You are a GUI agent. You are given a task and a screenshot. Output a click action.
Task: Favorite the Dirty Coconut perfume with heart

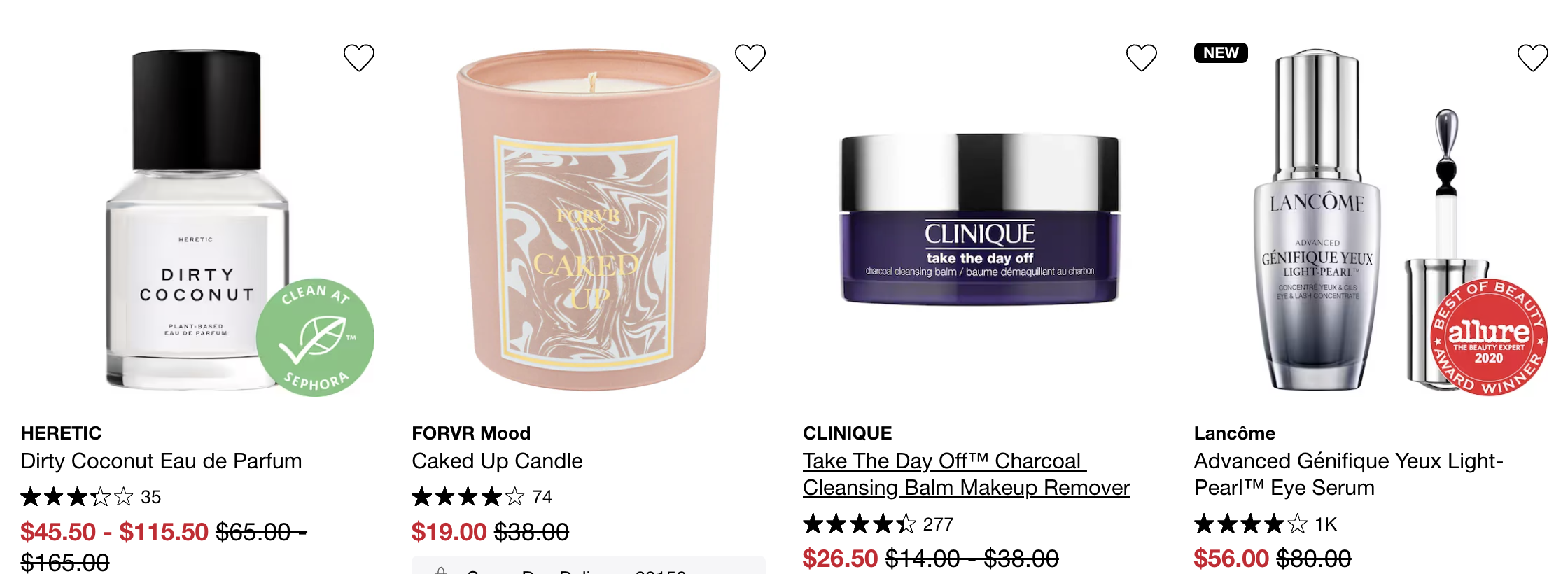point(359,57)
